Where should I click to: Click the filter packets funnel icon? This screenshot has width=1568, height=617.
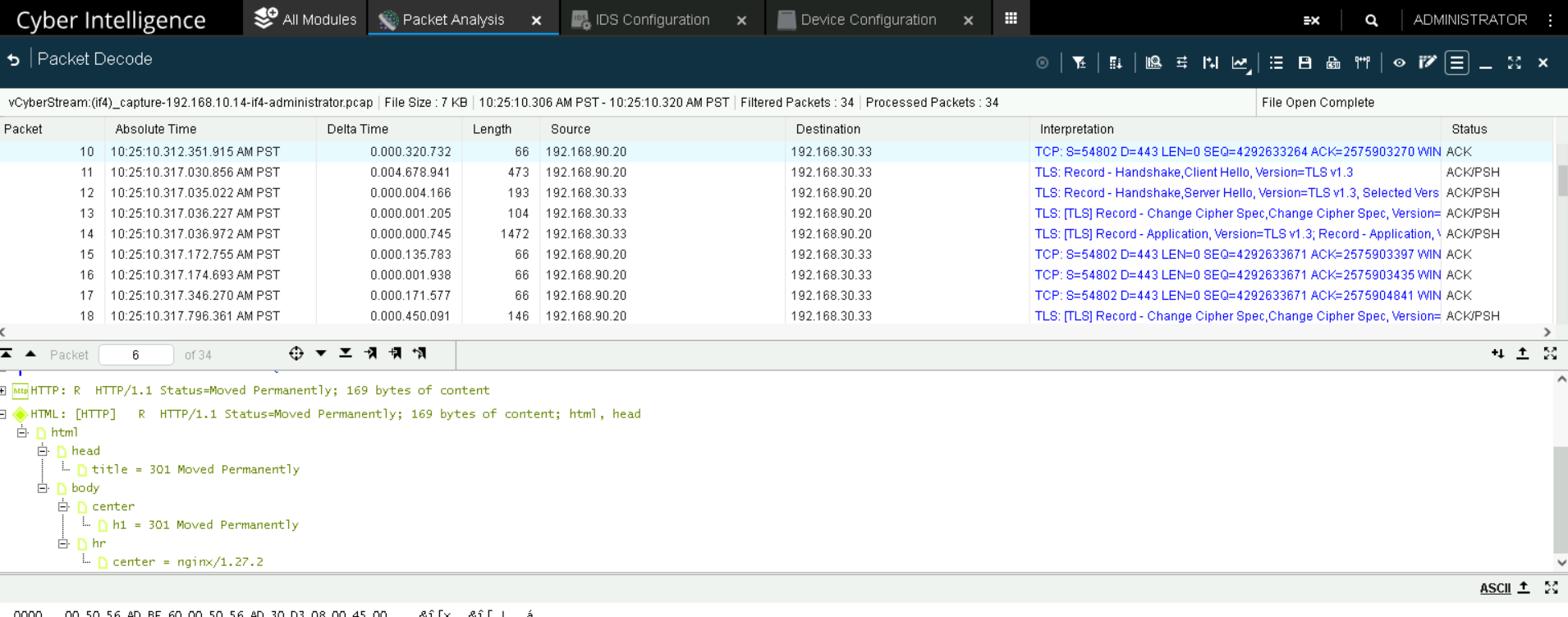(1079, 62)
